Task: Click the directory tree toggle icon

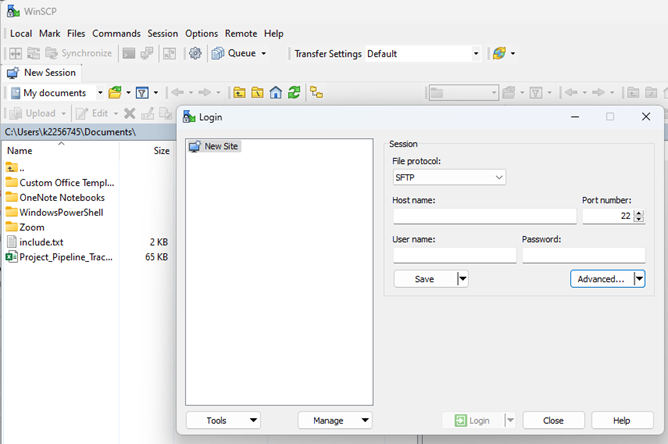Action: pyautogui.click(x=317, y=92)
